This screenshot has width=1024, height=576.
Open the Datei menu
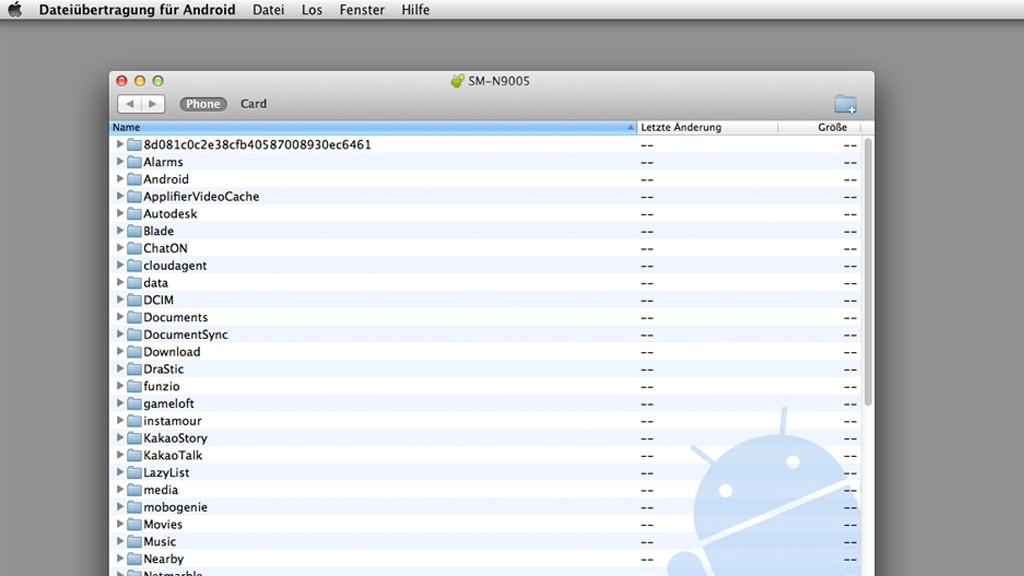click(x=268, y=10)
